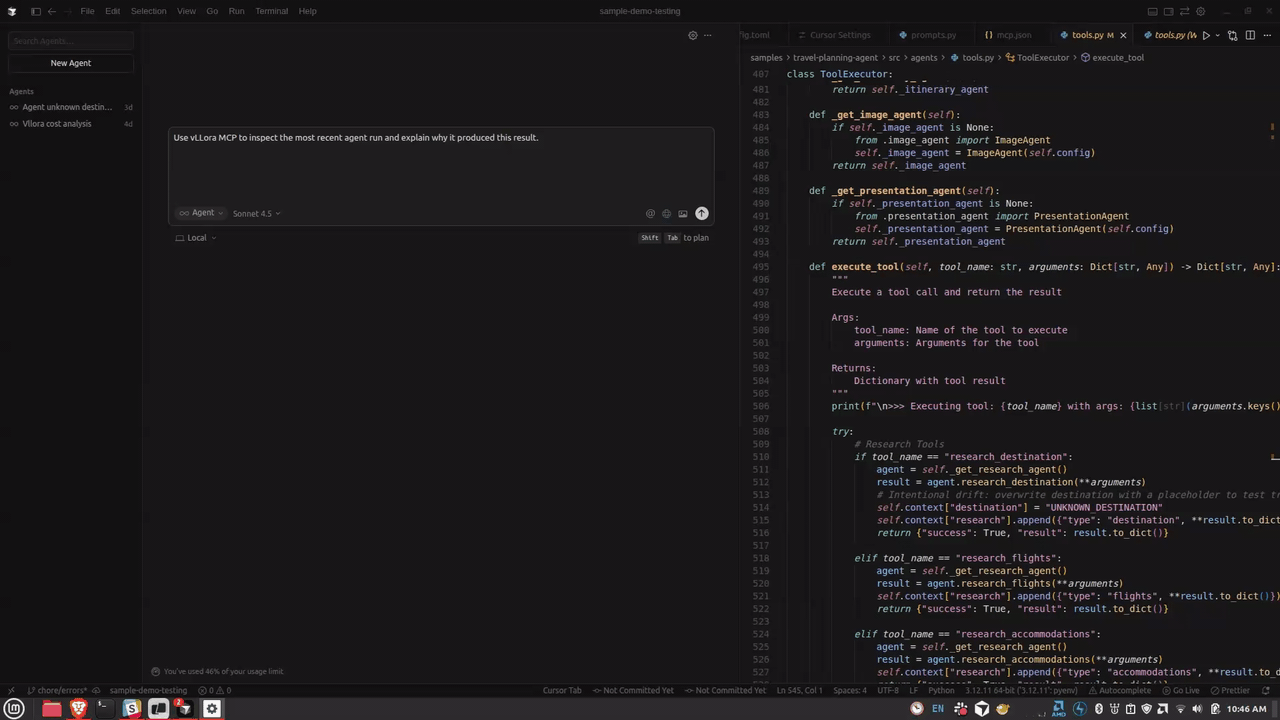The width and height of the screenshot is (1280, 720).
Task: Click the @ mention icon in chat input
Action: [x=650, y=213]
